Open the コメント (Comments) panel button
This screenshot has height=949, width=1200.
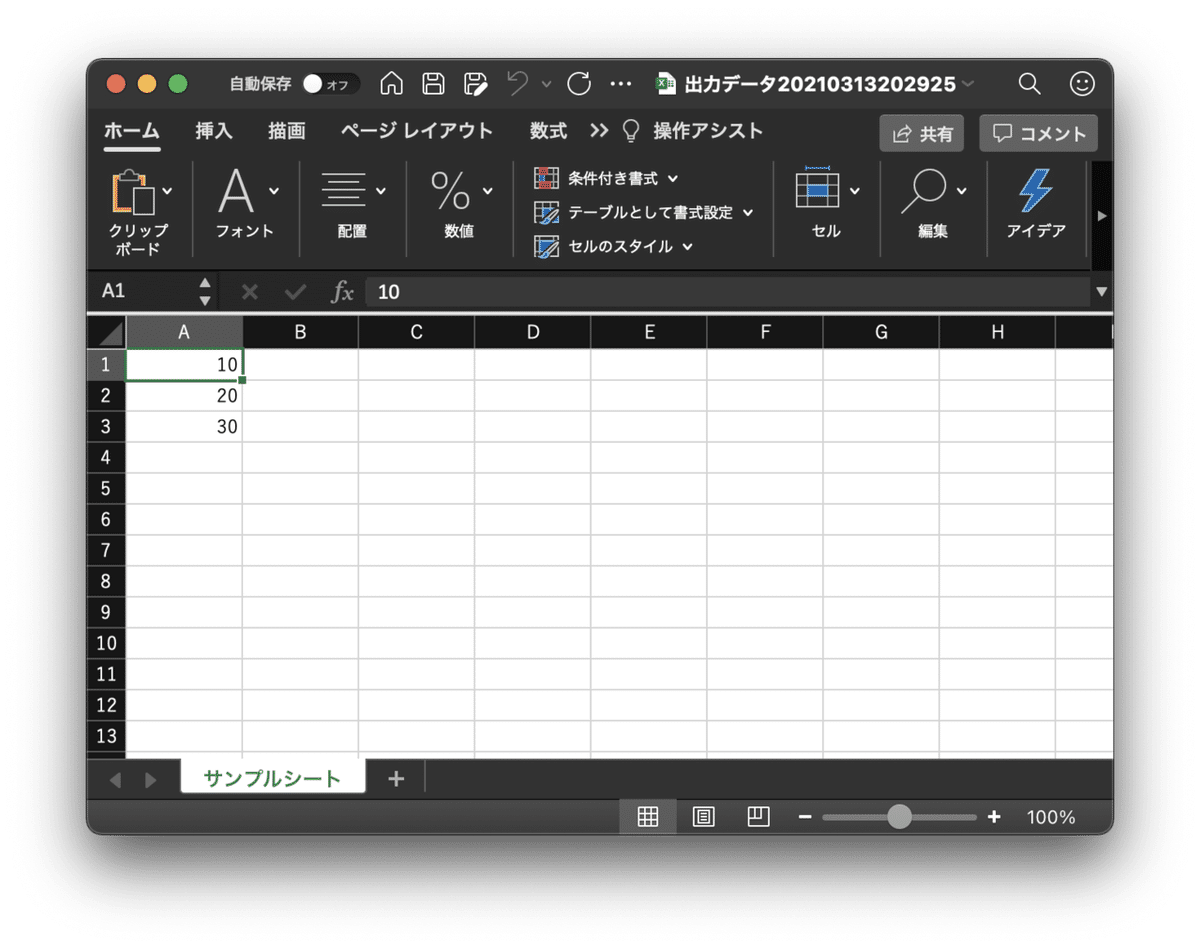click(x=1037, y=133)
